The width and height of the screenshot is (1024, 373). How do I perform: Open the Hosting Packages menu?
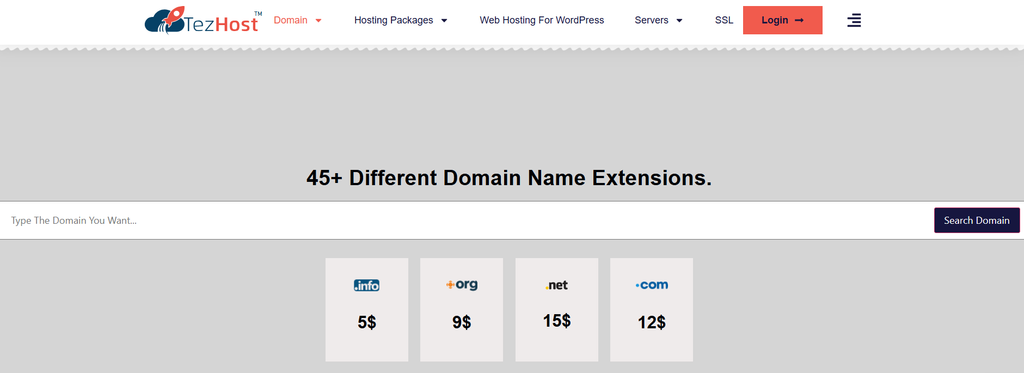394,20
